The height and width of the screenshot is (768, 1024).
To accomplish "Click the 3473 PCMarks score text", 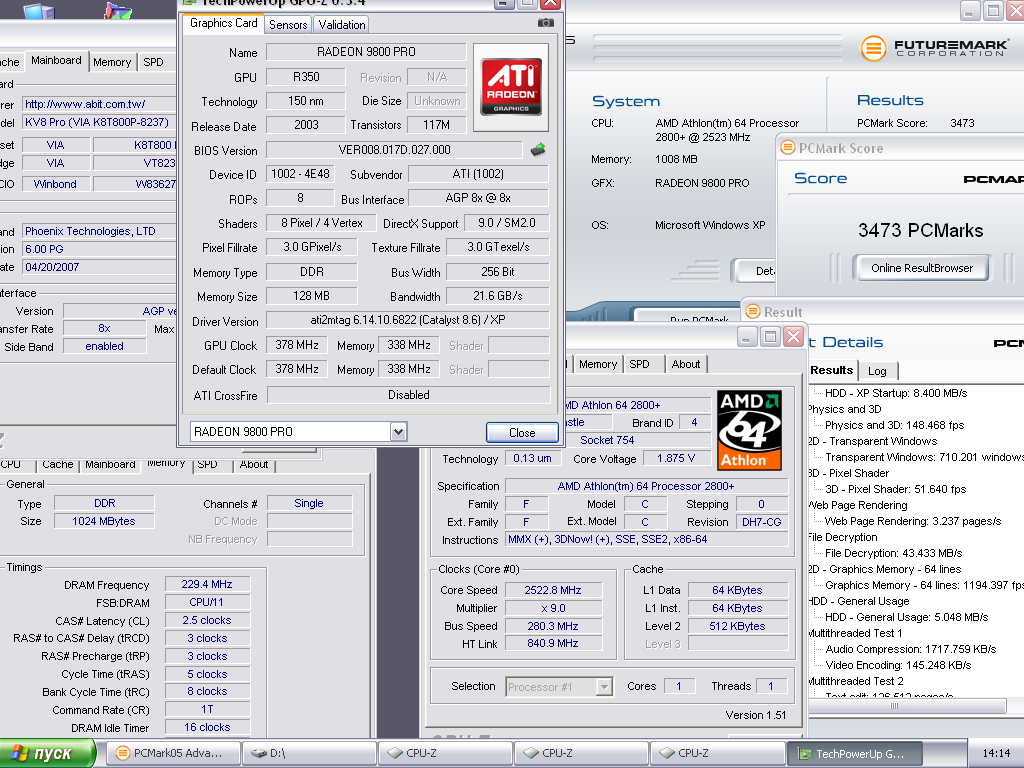I will tap(920, 231).
